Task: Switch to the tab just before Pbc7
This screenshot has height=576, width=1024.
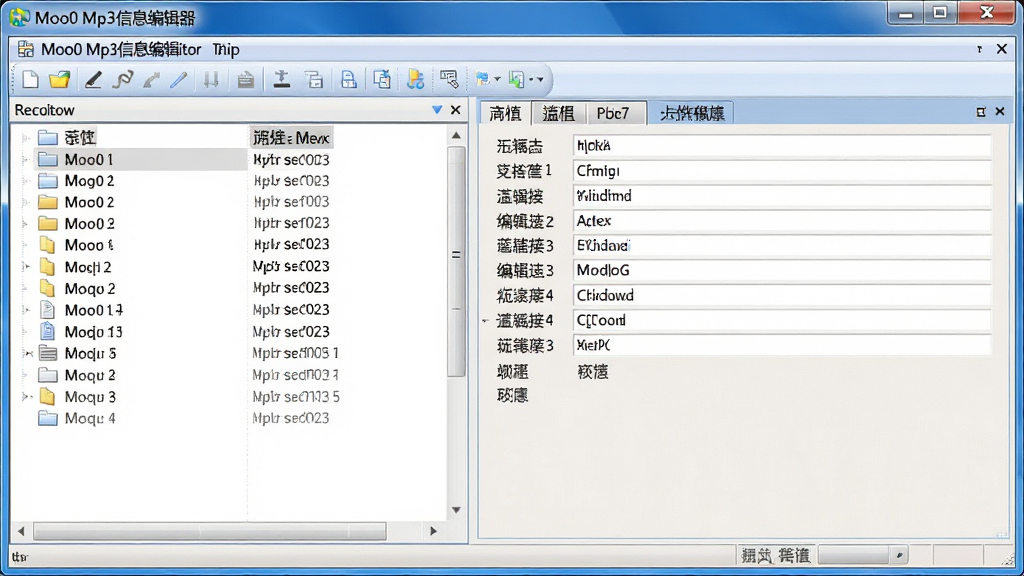Action: click(558, 114)
